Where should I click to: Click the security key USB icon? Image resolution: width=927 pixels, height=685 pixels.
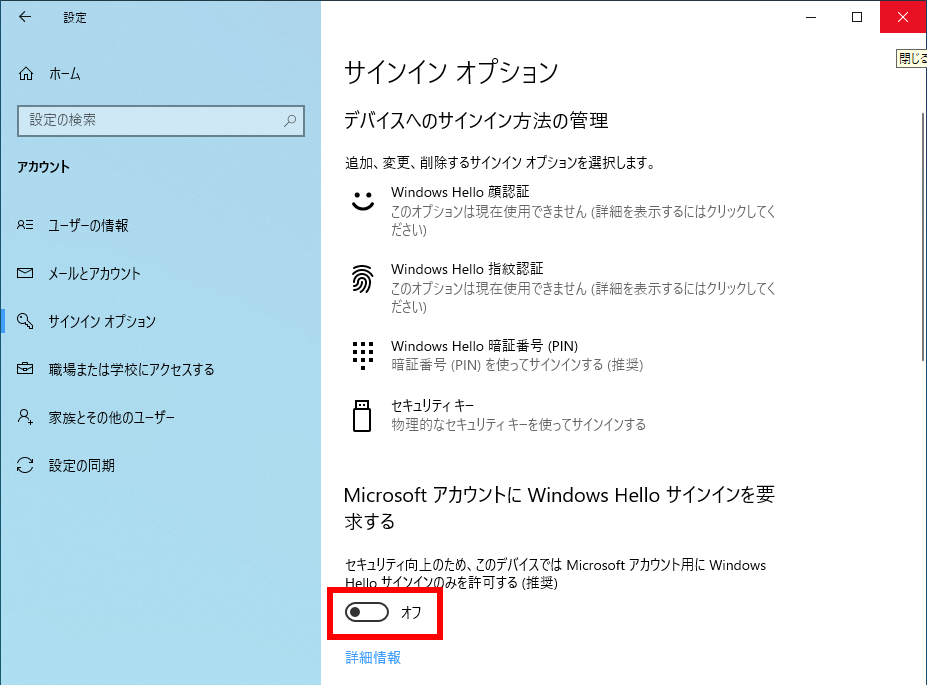pyautogui.click(x=362, y=415)
